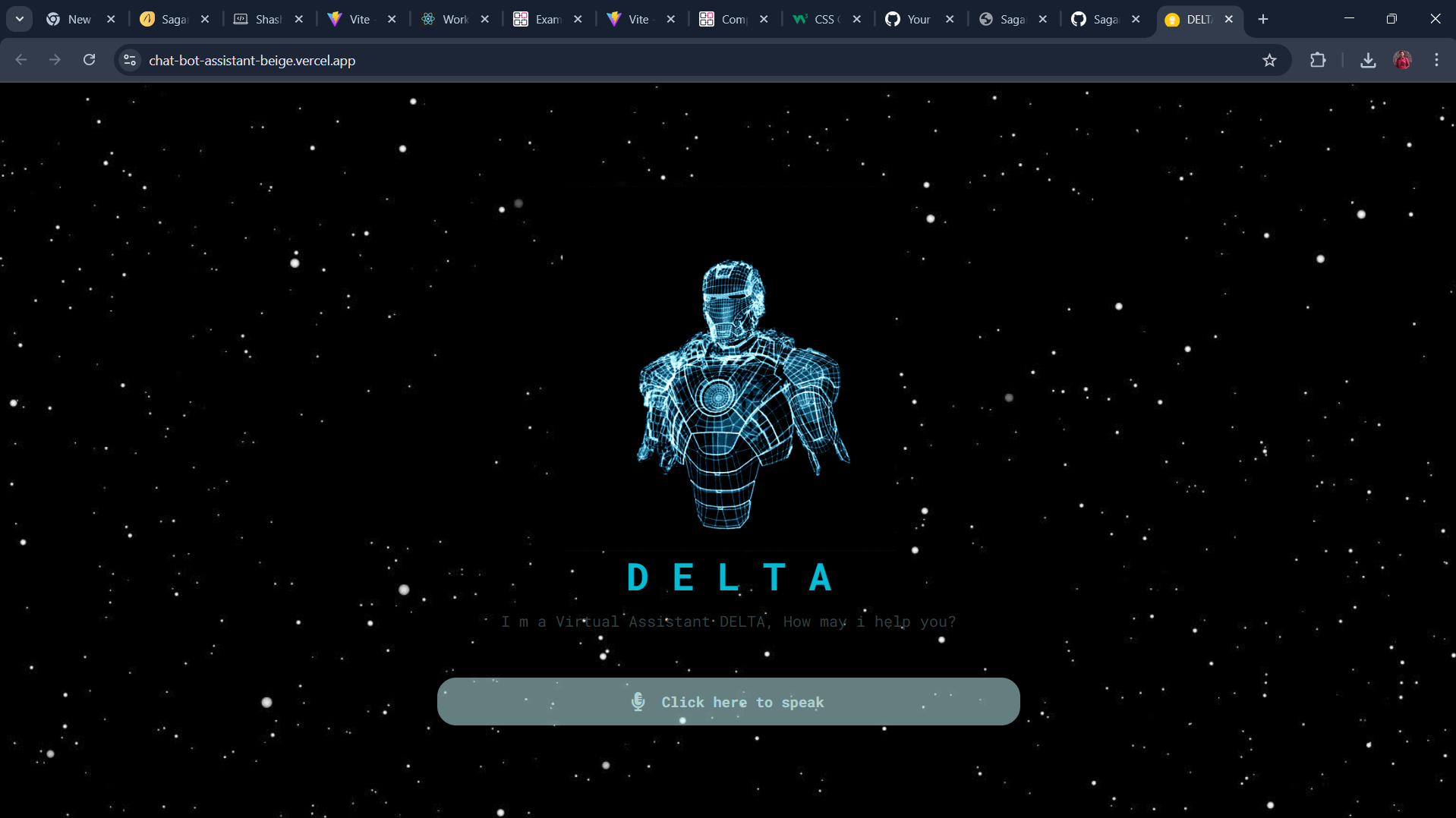Close the GitHub 'Your' tab

pos(950,19)
